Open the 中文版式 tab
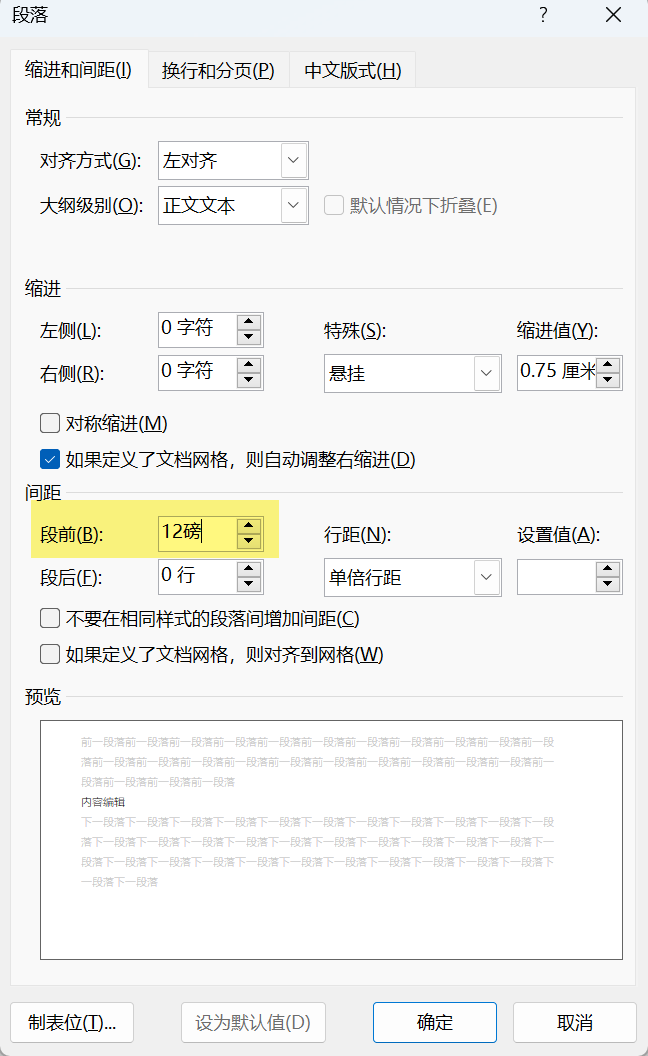This screenshot has width=648, height=1056. (352, 70)
